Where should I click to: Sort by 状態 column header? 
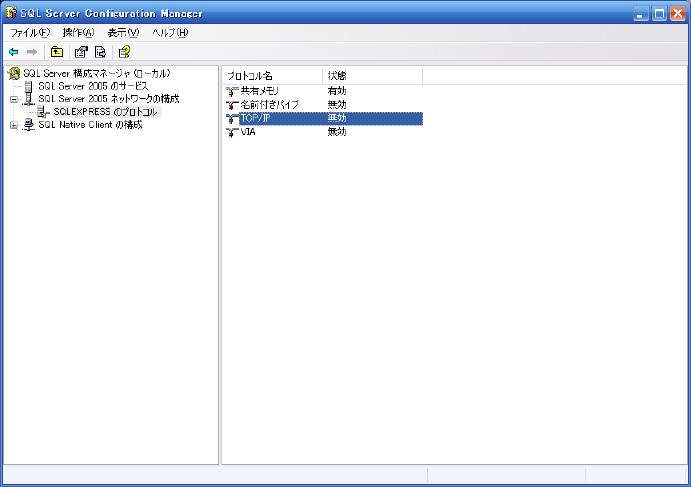pos(372,76)
